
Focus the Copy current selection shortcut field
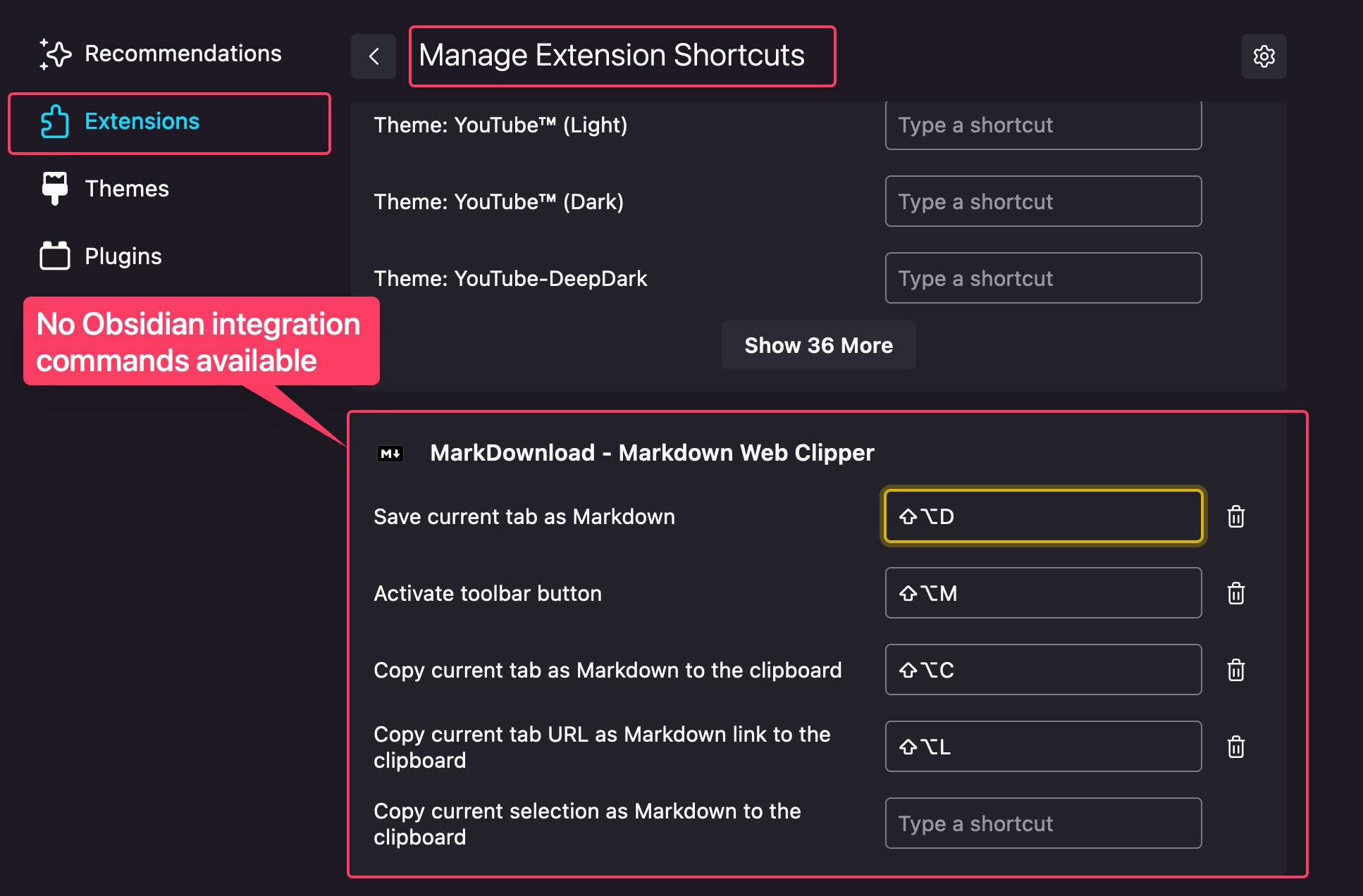point(1042,823)
